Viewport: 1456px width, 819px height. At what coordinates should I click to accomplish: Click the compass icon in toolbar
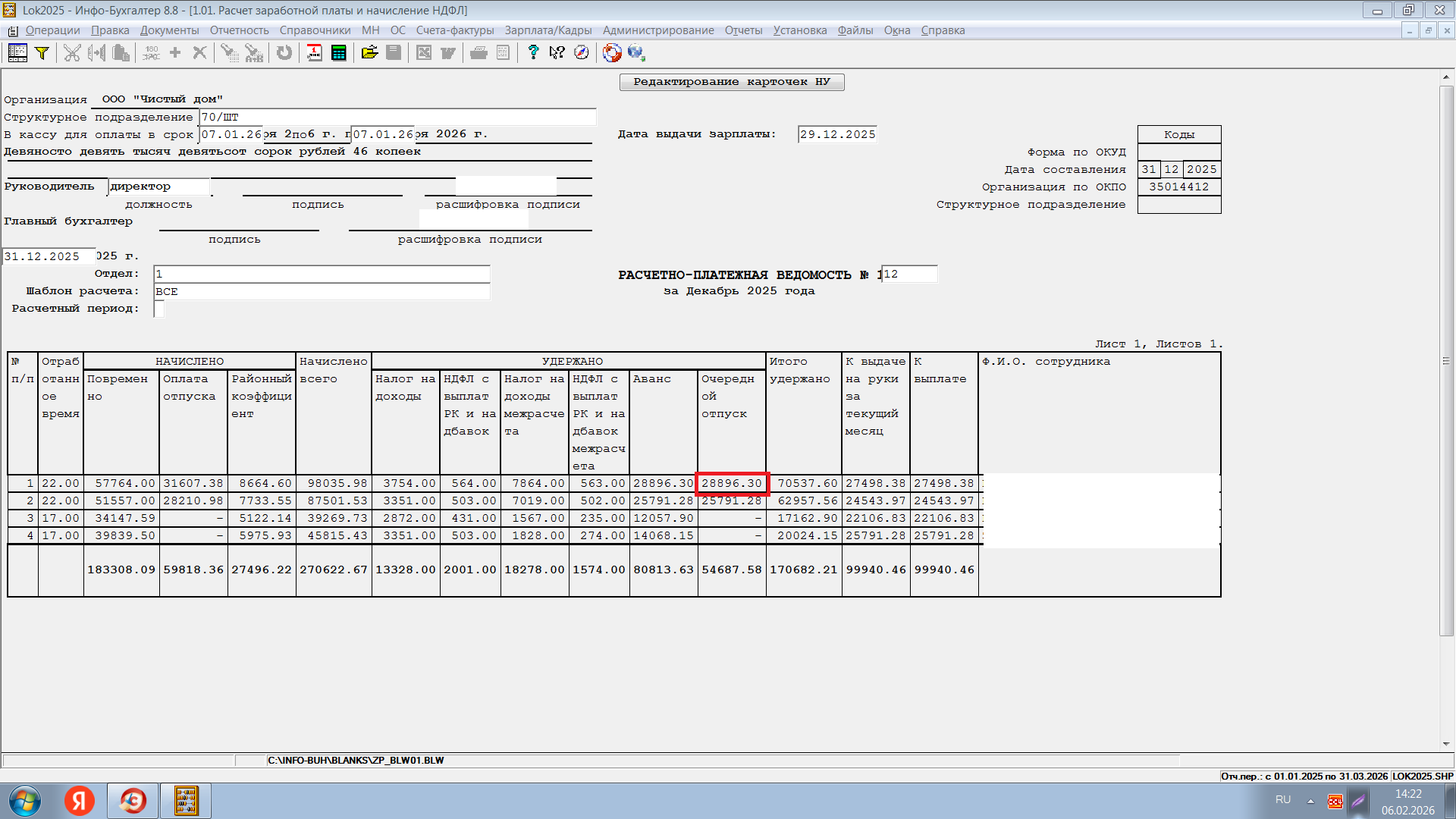582,53
